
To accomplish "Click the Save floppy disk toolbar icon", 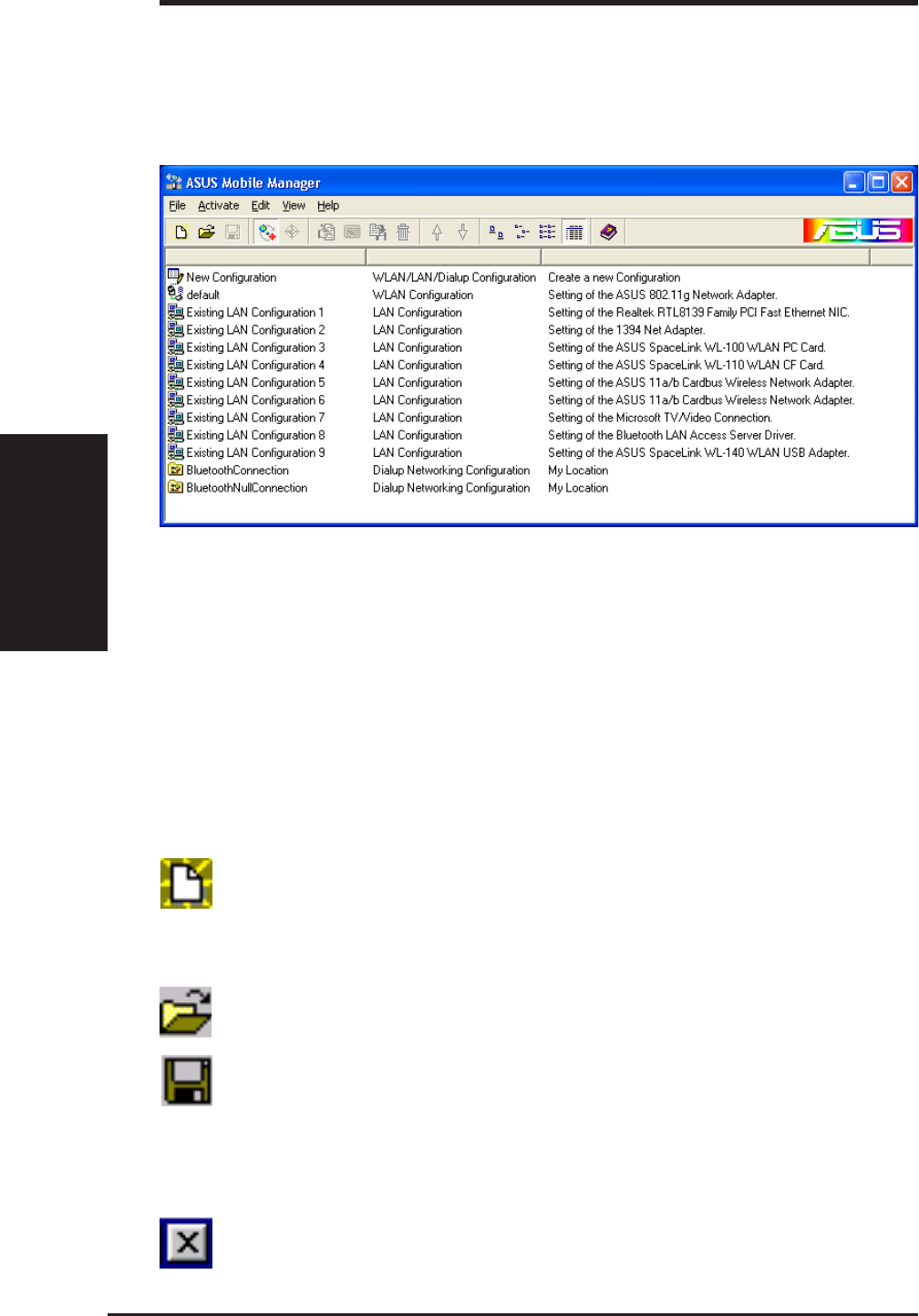I will tap(232, 233).
